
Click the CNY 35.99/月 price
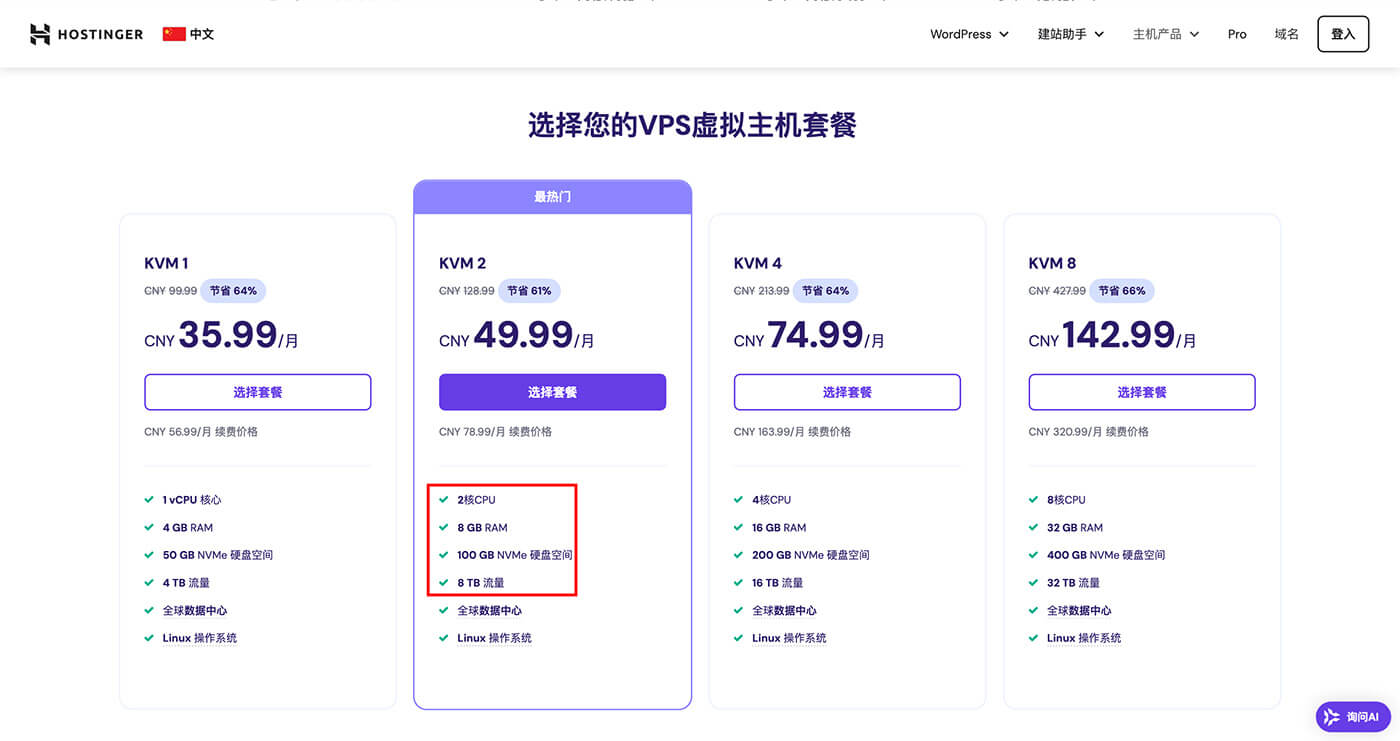pyautogui.click(x=221, y=335)
